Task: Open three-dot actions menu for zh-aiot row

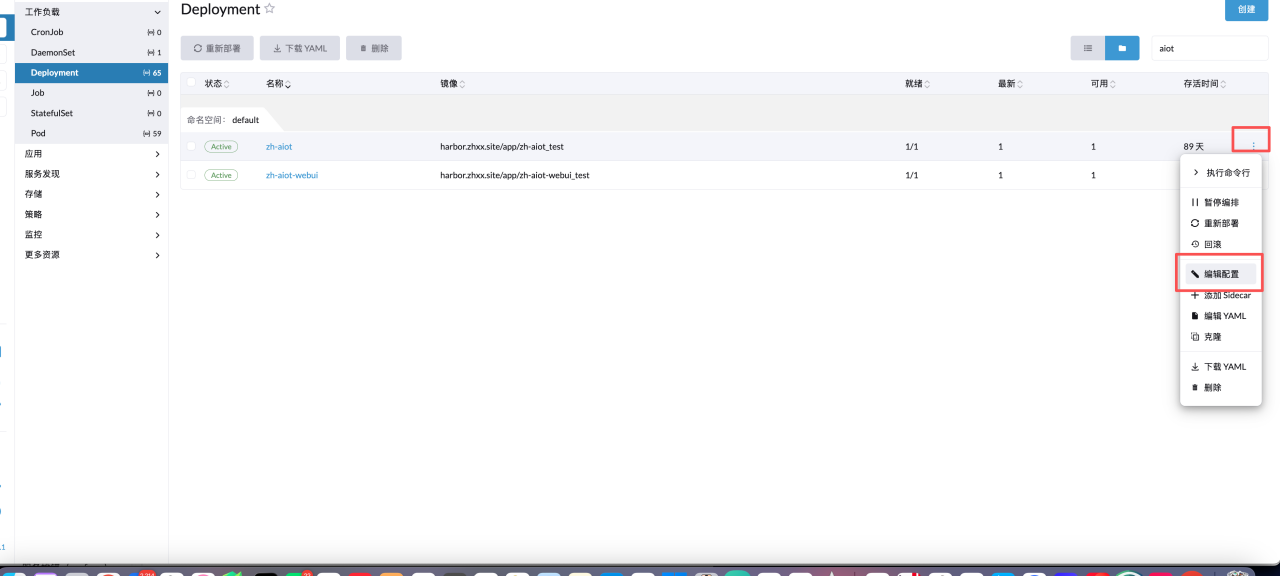Action: point(1252,146)
